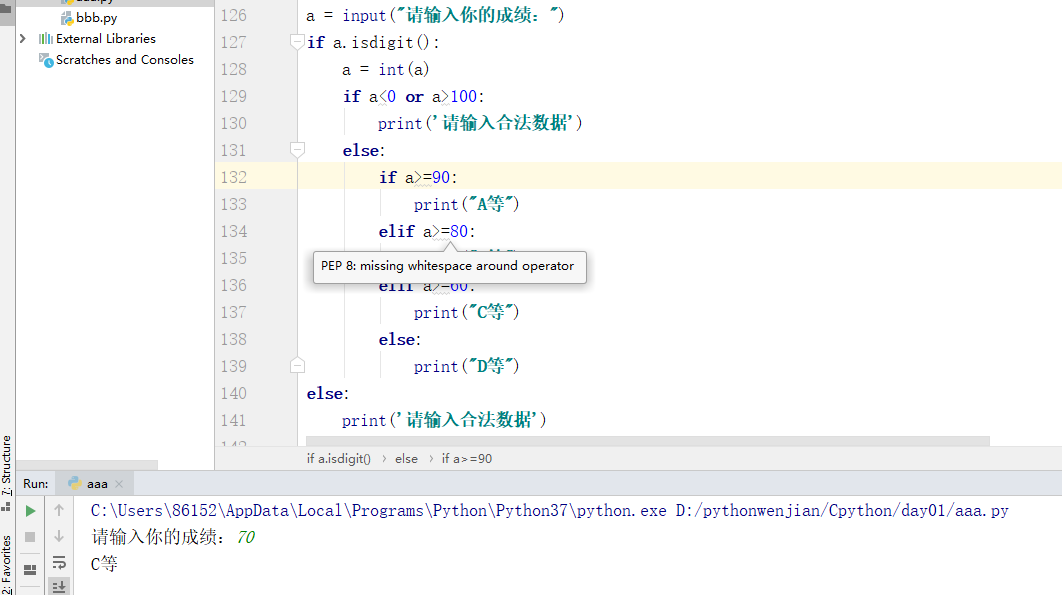This screenshot has width=1062, height=595.
Task: Click console input value 70
Action: tap(246, 537)
